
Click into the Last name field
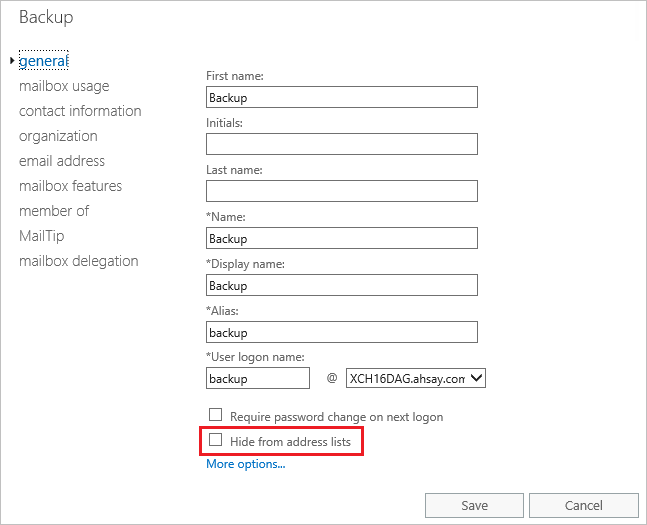tap(342, 191)
